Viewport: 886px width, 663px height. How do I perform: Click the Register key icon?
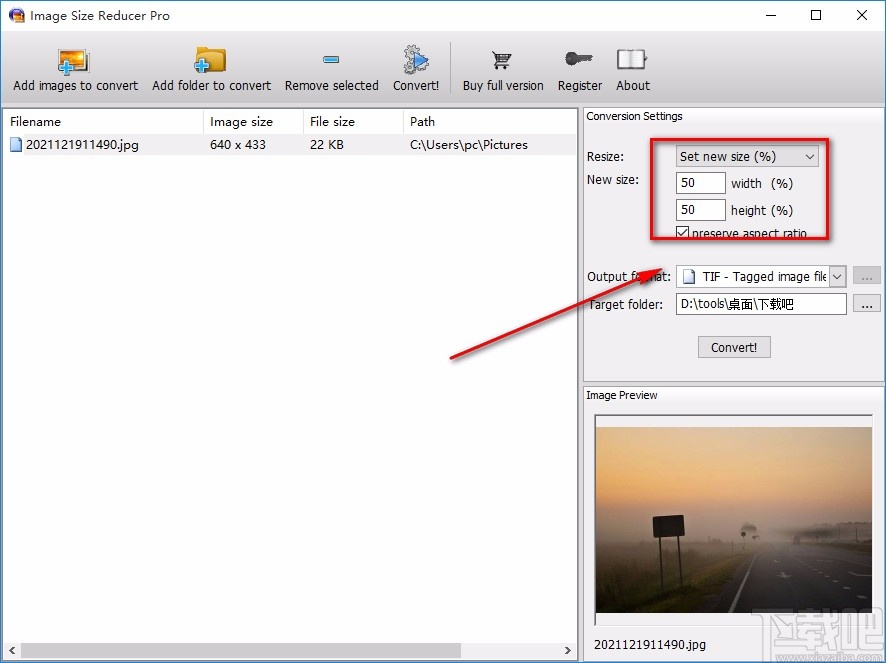pos(580,61)
